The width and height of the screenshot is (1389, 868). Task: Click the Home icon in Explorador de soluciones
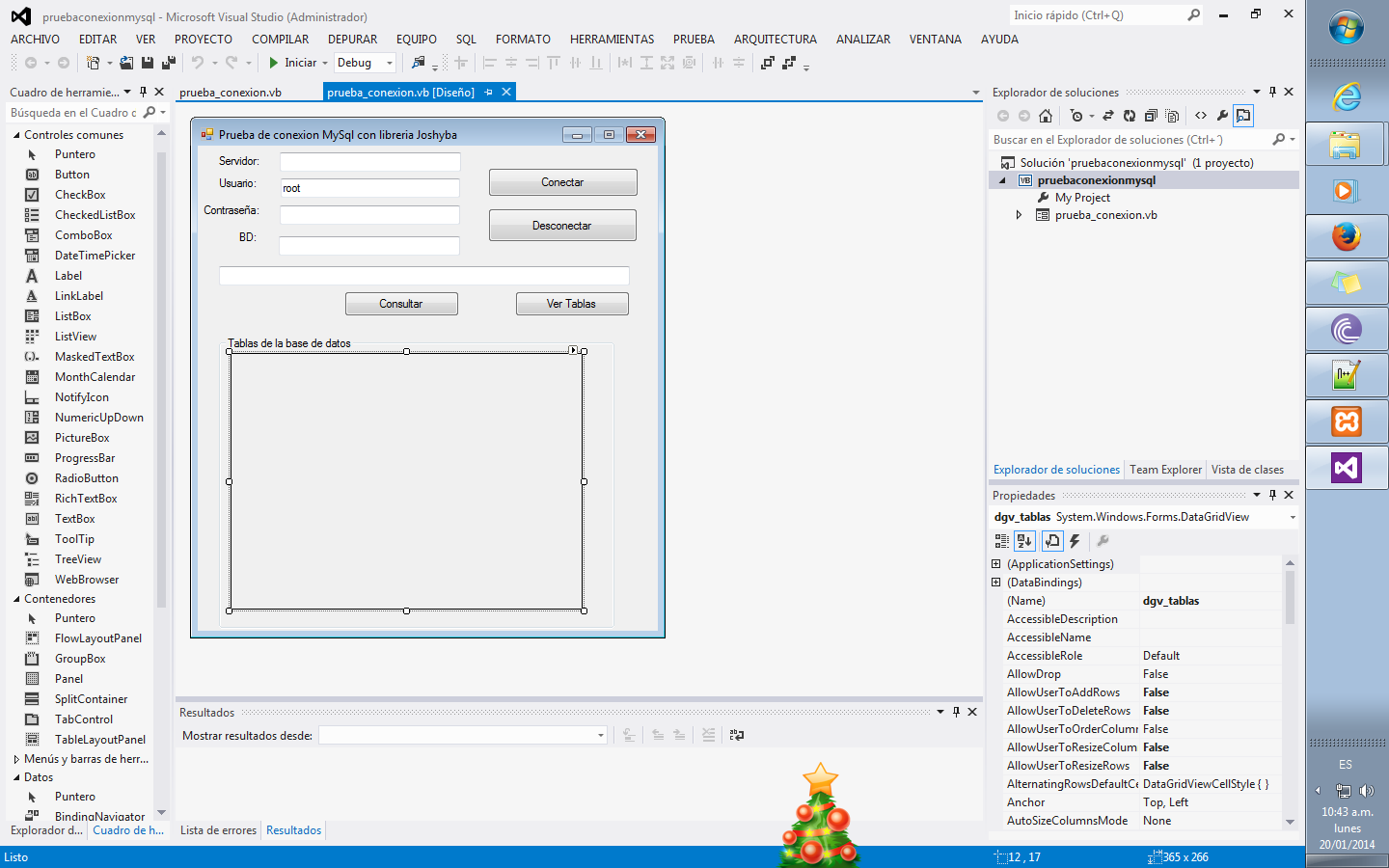click(1046, 116)
